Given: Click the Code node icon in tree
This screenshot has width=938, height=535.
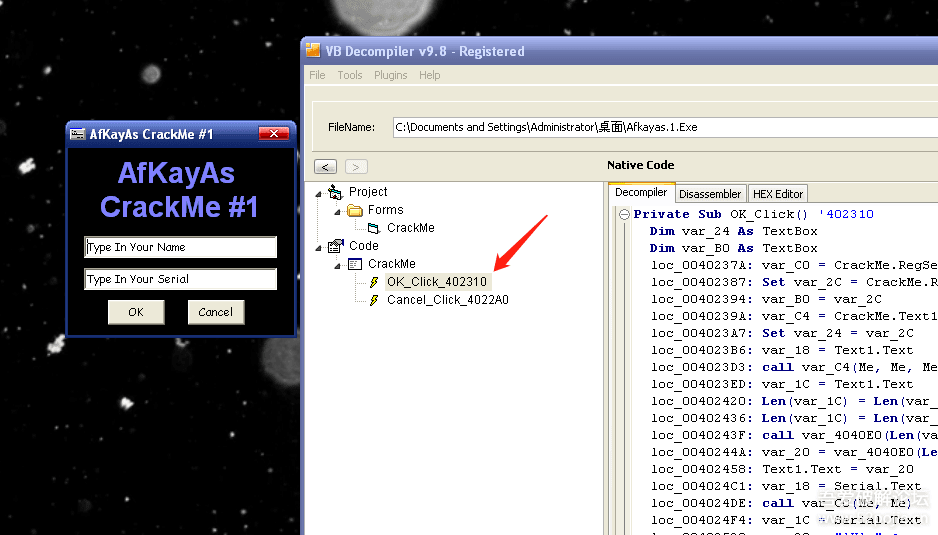Looking at the screenshot, I should coord(336,246).
